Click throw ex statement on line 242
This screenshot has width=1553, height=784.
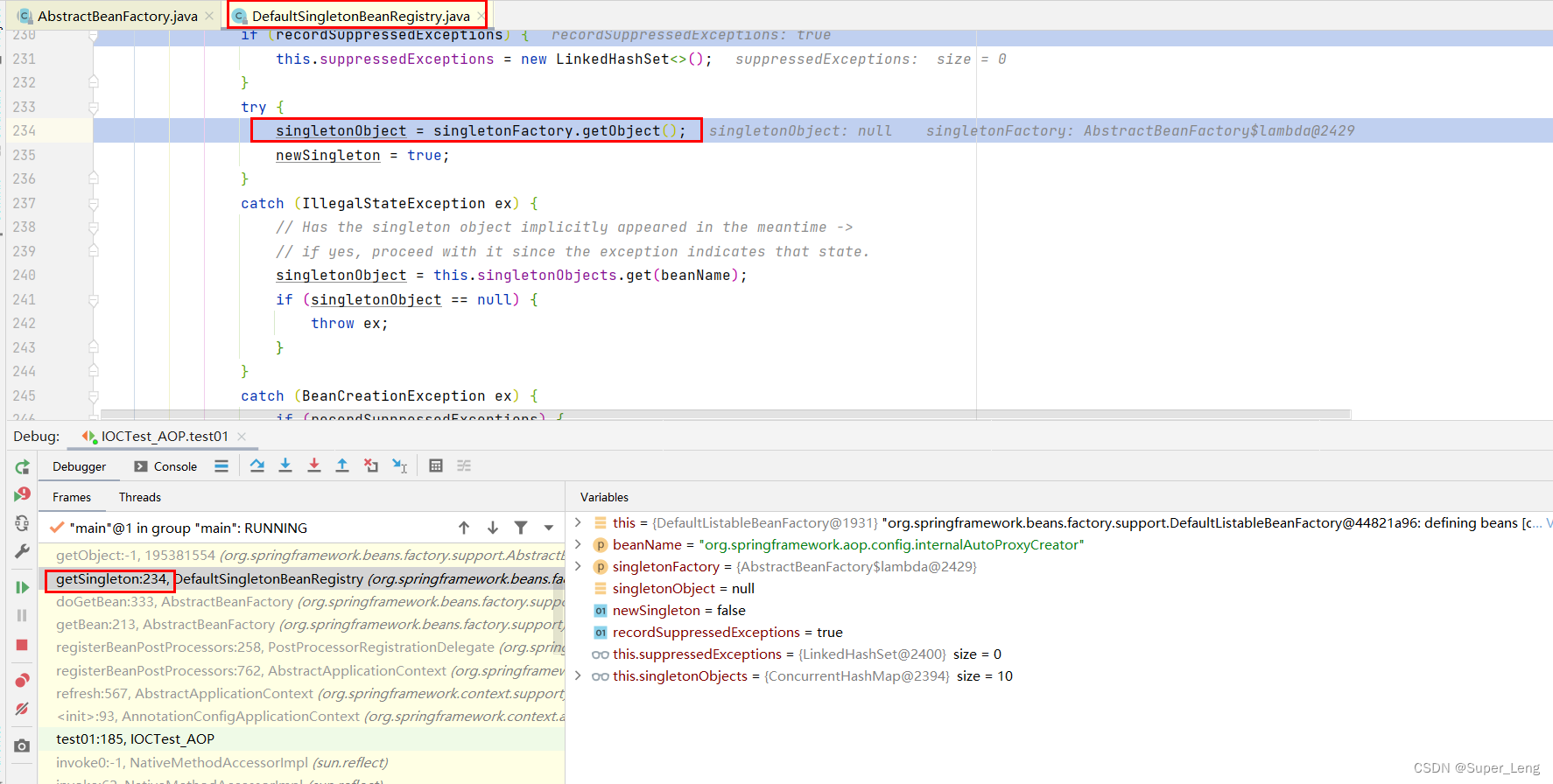pos(349,323)
